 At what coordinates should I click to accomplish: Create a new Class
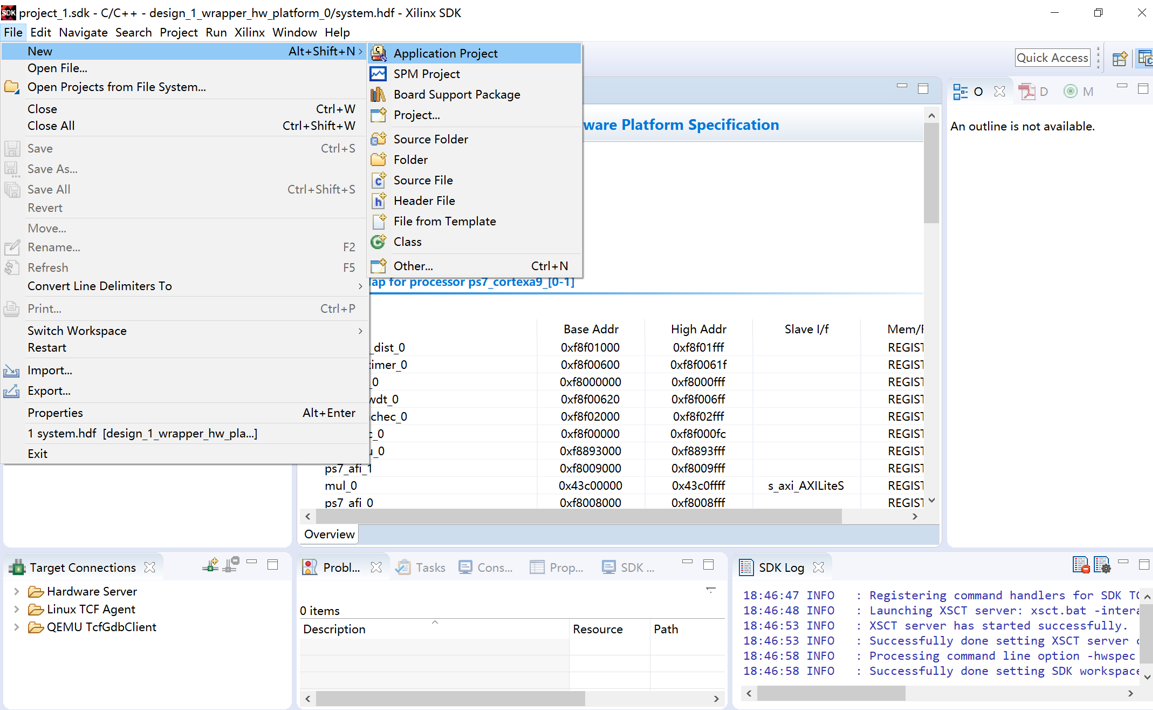pyautogui.click(x=475, y=242)
